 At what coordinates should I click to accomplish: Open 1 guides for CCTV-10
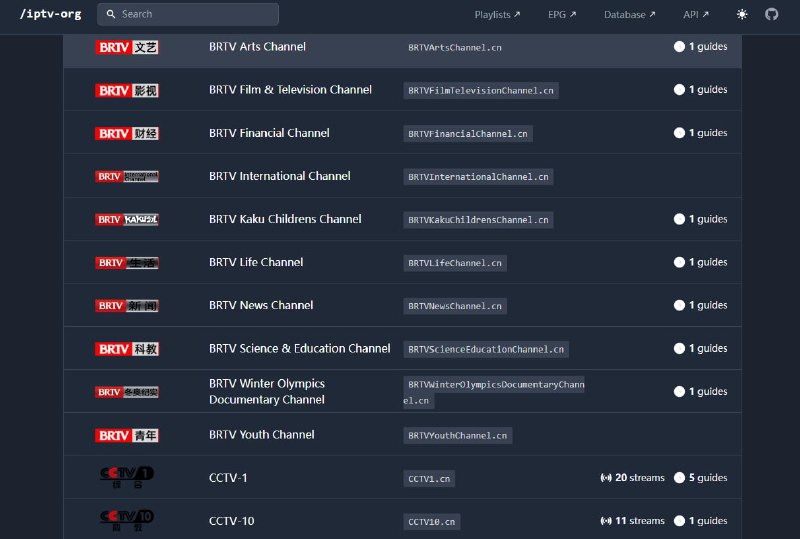[x=700, y=521]
